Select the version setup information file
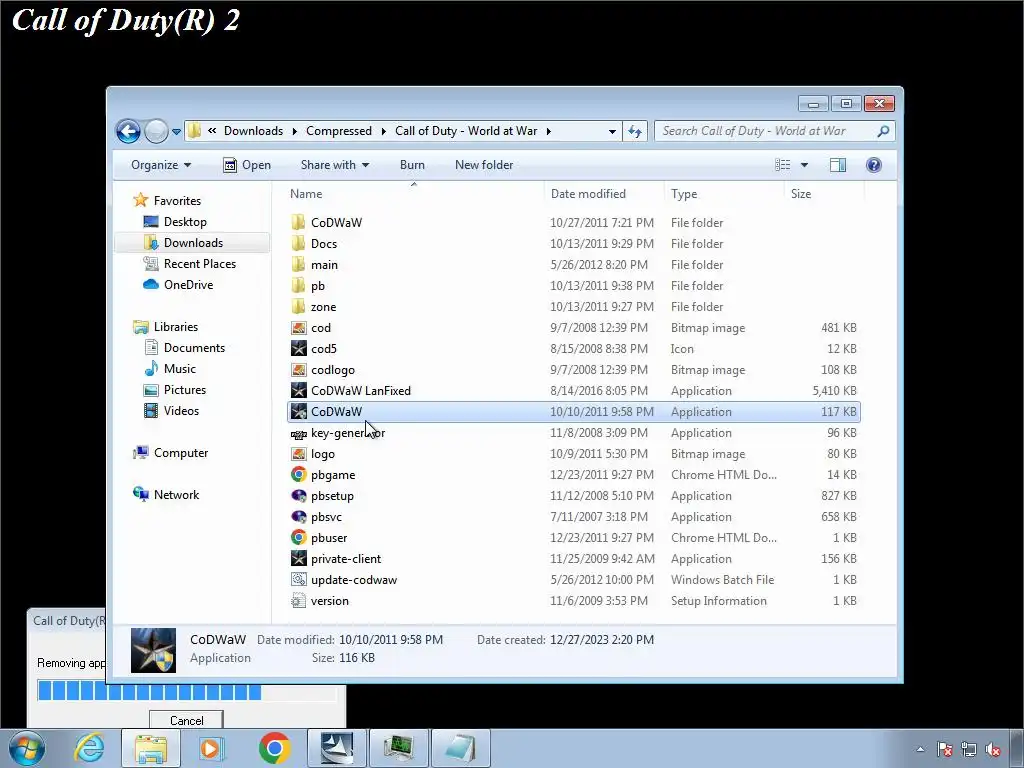1024x768 pixels. tap(573, 601)
